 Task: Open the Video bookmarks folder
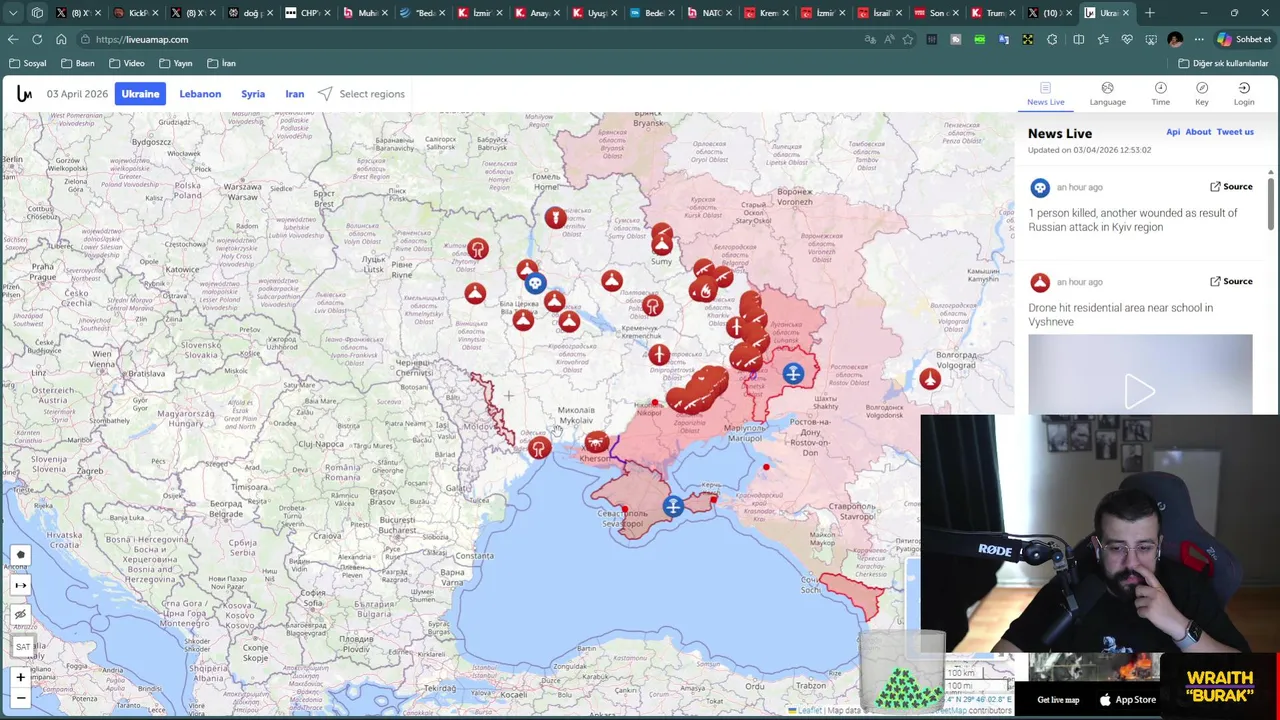click(126, 63)
